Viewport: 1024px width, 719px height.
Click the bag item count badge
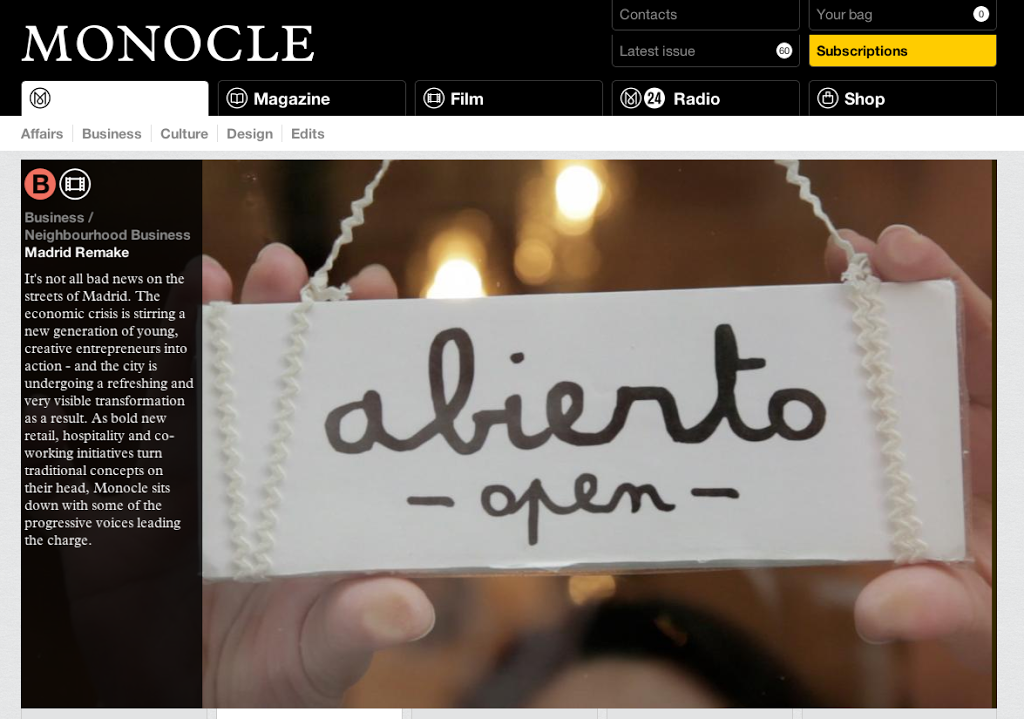(x=981, y=14)
